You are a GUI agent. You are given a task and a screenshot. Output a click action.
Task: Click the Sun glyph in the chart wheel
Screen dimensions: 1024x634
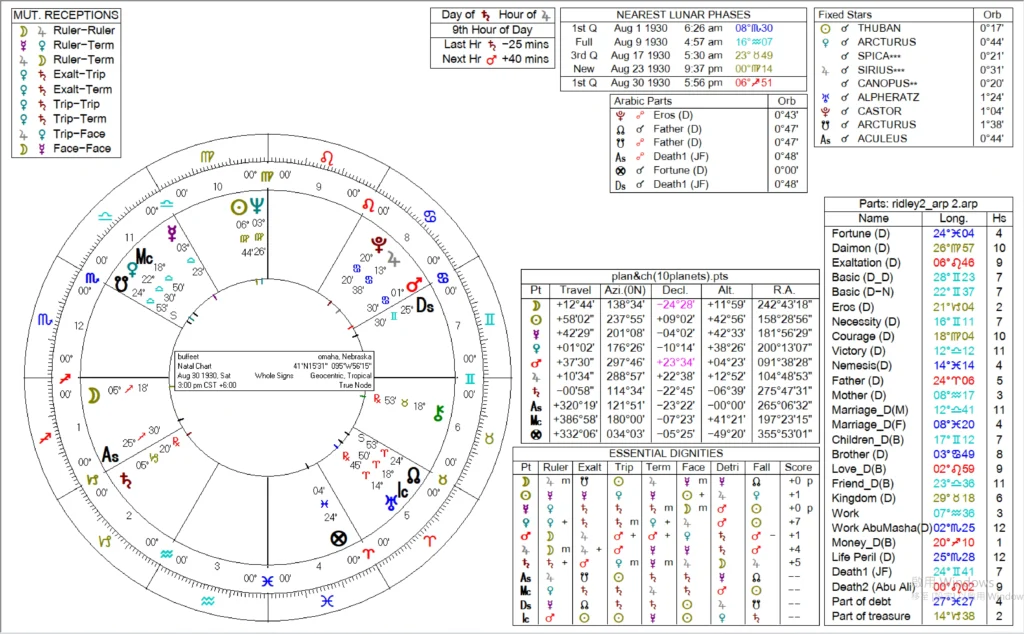click(239, 206)
